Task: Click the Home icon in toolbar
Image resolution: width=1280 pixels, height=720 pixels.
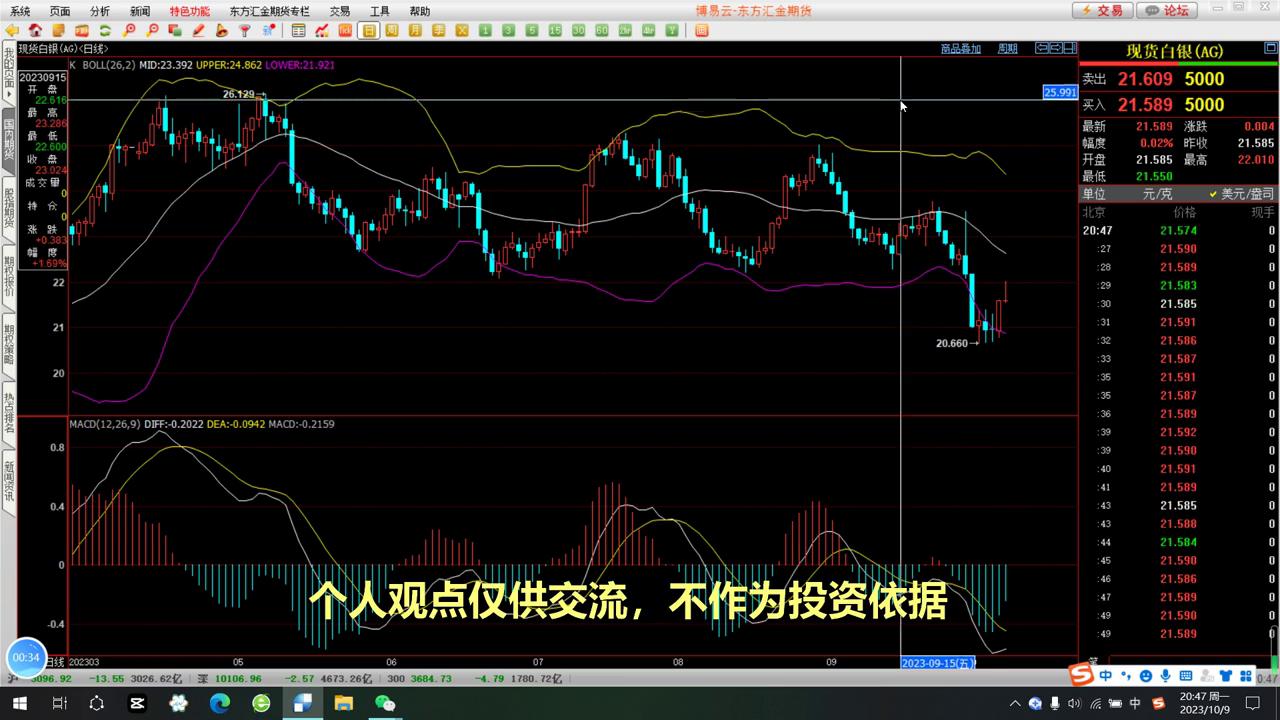Action: tap(36, 31)
